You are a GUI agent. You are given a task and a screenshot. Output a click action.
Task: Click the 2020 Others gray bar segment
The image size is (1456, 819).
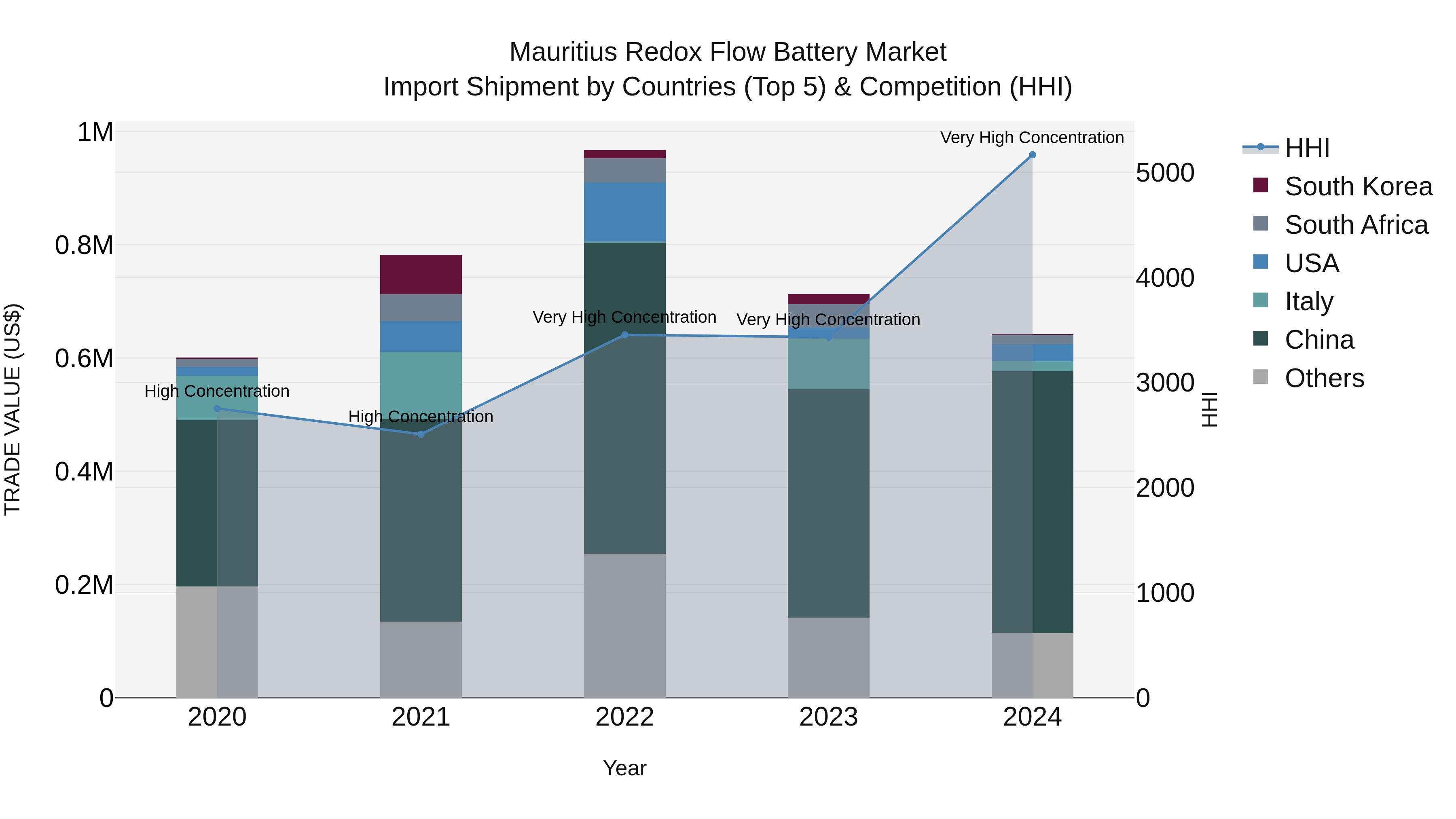tap(217, 642)
